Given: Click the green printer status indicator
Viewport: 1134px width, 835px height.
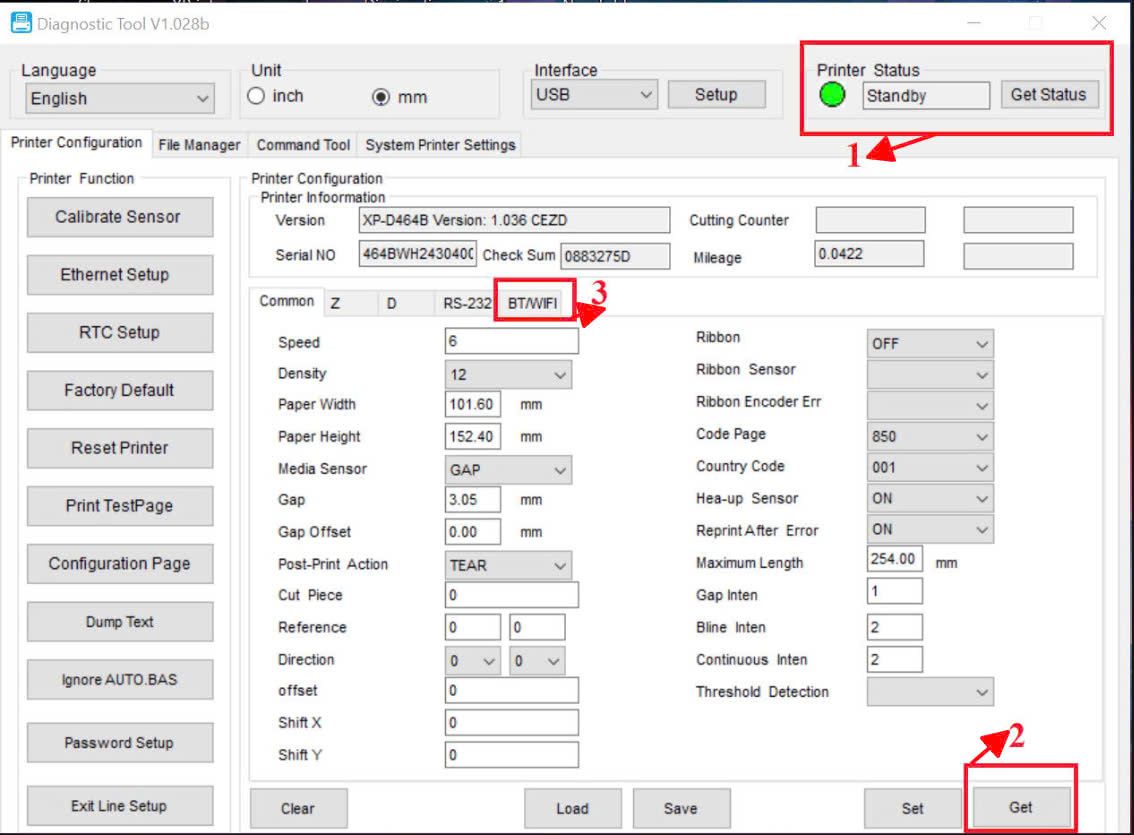Looking at the screenshot, I should click(x=832, y=95).
